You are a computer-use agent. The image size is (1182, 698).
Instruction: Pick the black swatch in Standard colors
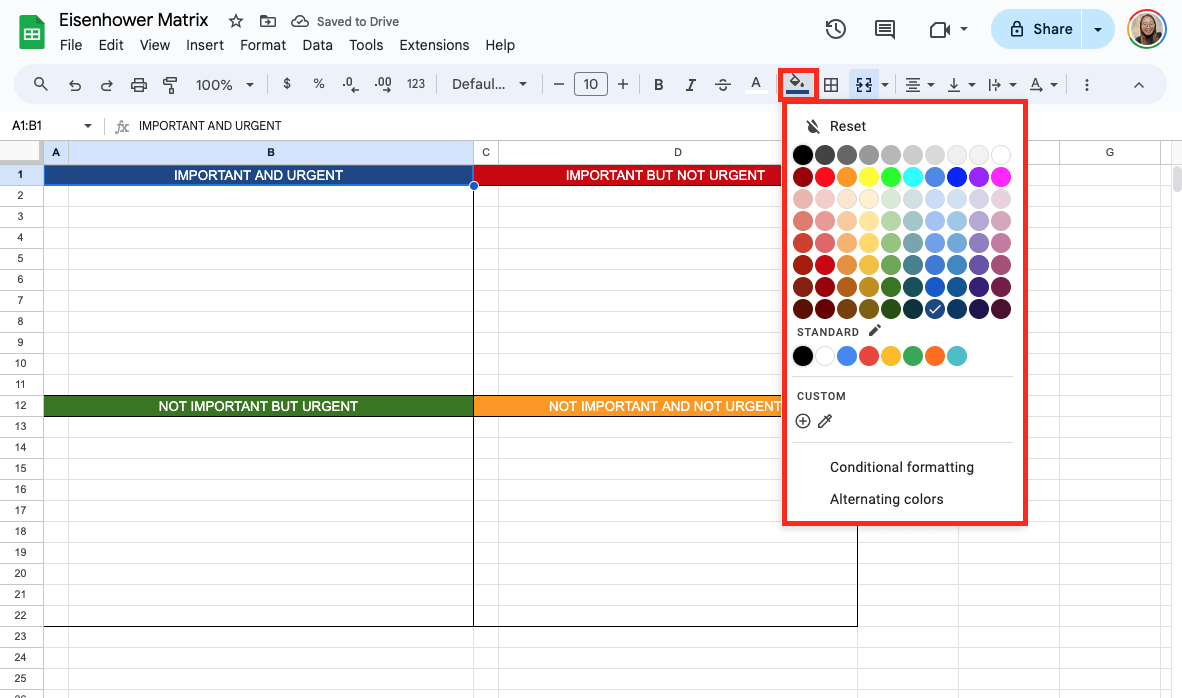pos(802,356)
